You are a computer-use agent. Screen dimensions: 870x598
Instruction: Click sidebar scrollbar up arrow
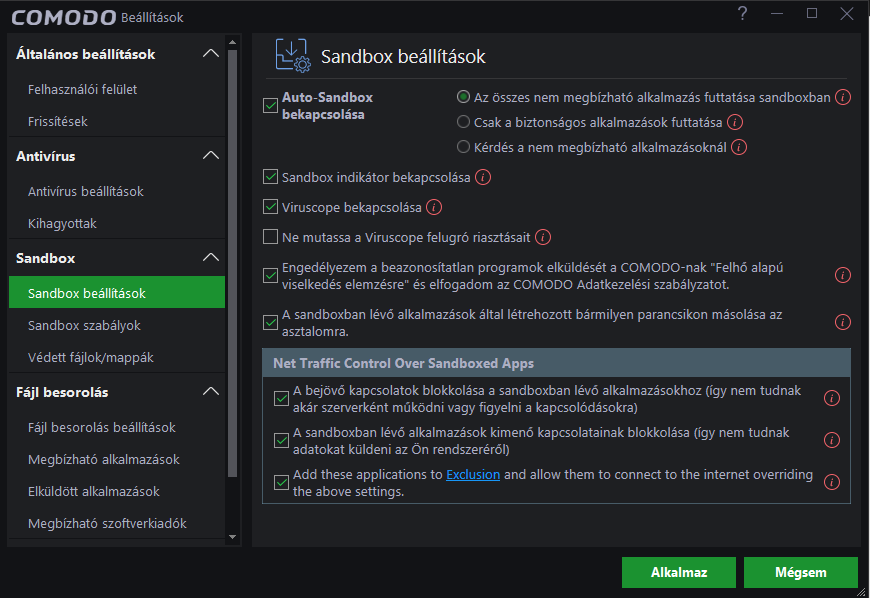[232, 42]
